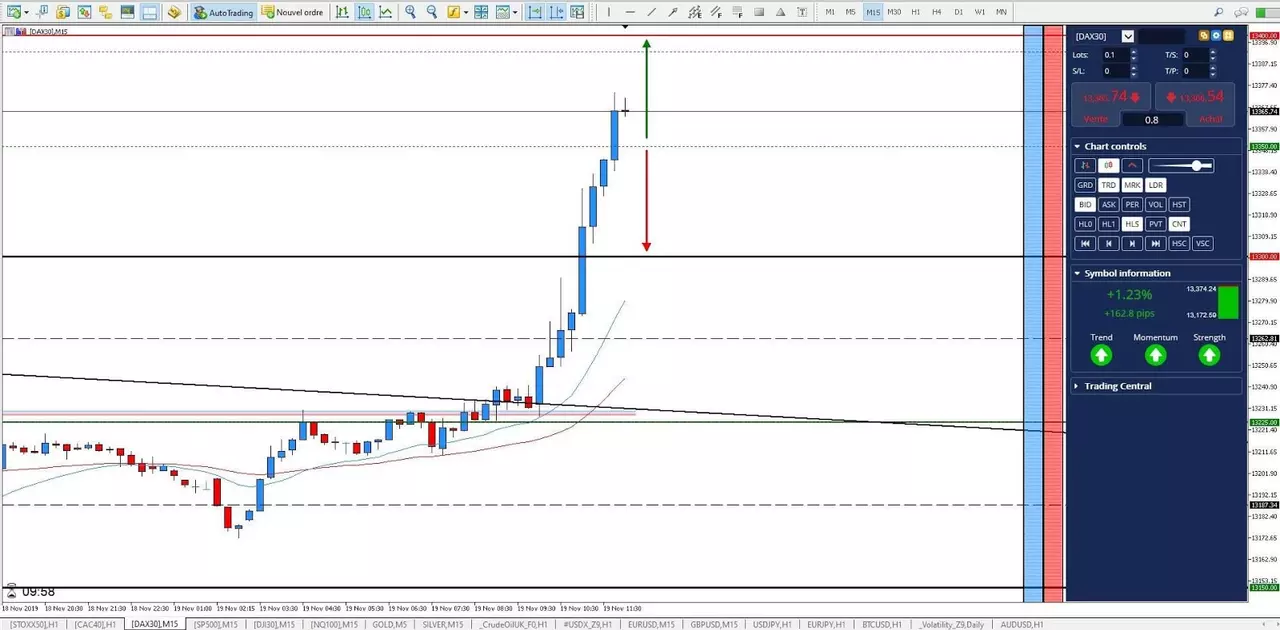Click the VSC button

1203,243
